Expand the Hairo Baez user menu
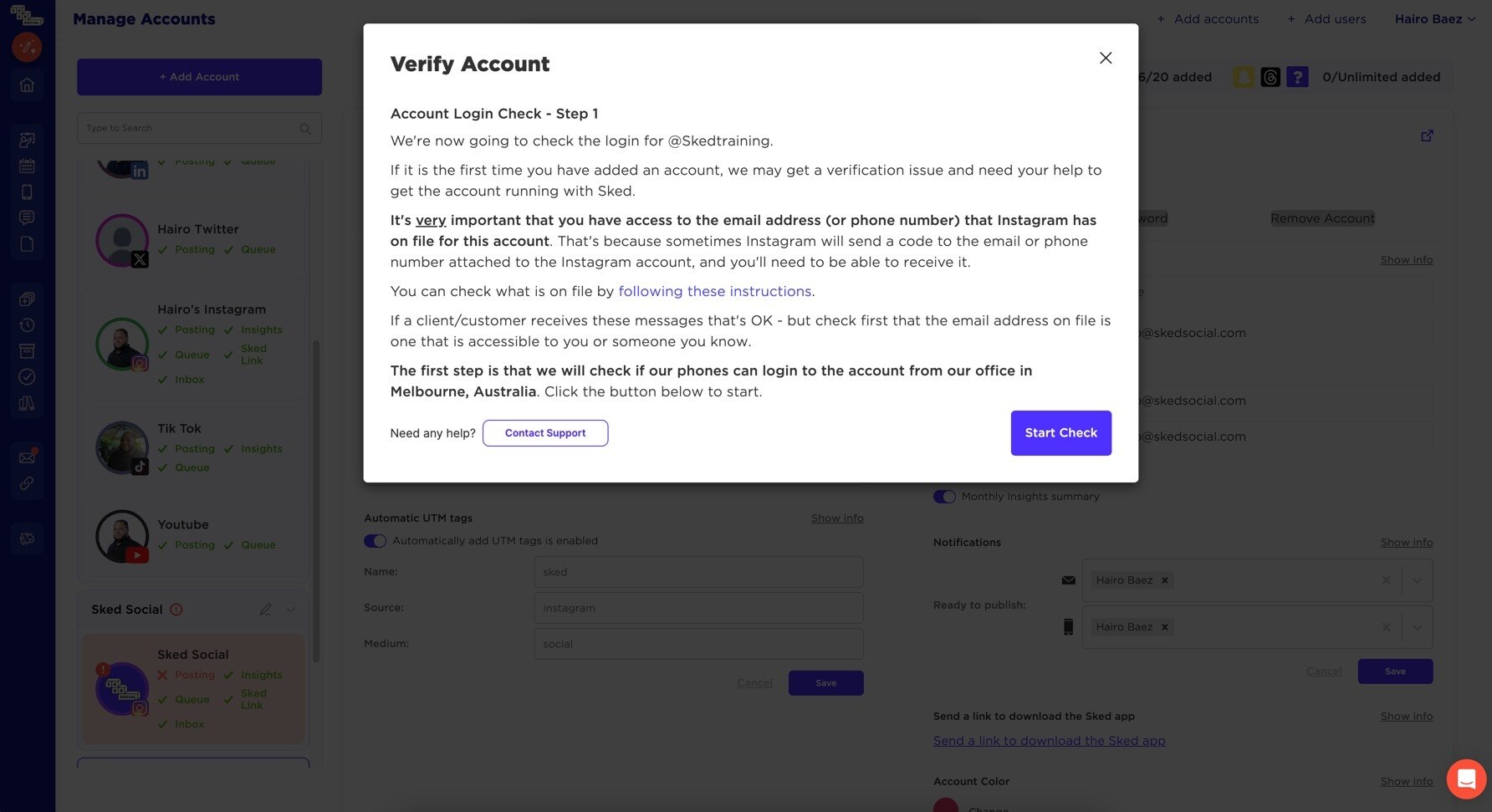1492x812 pixels. [1434, 18]
